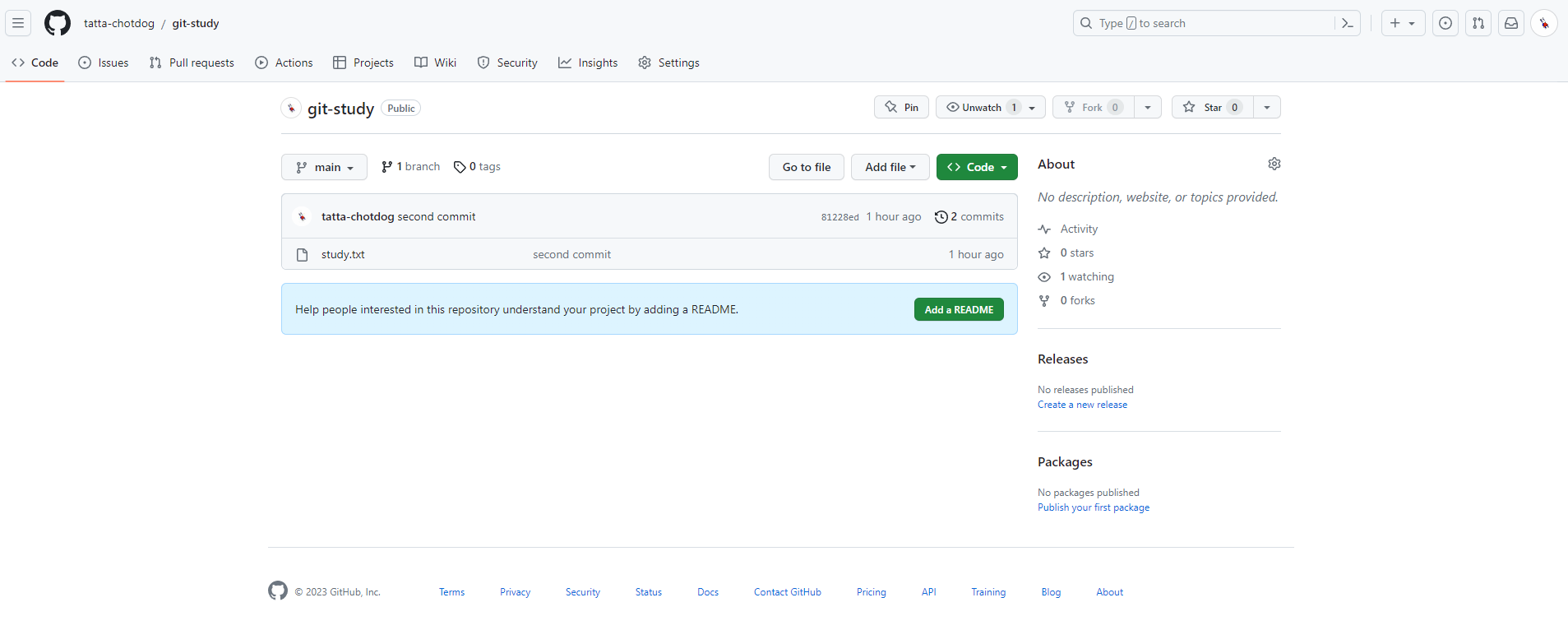Click the fork icon beside 0 forks
The height and width of the screenshot is (630, 1568).
(1044, 301)
